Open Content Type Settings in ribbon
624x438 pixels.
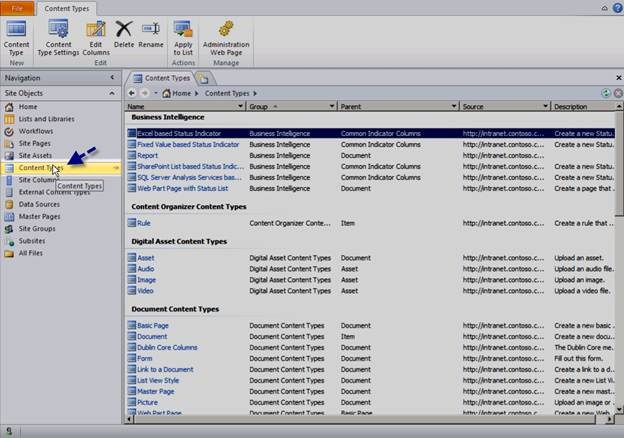tap(58, 38)
